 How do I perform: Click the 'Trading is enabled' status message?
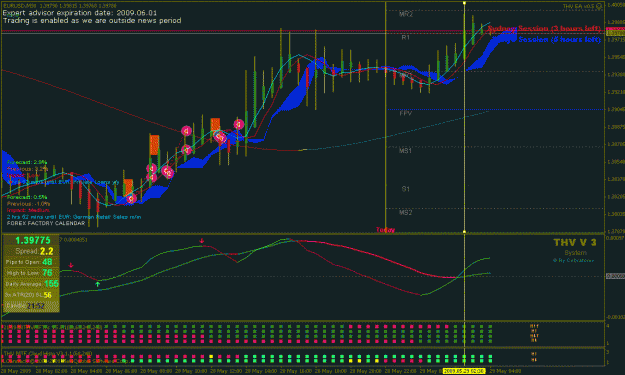click(92, 20)
